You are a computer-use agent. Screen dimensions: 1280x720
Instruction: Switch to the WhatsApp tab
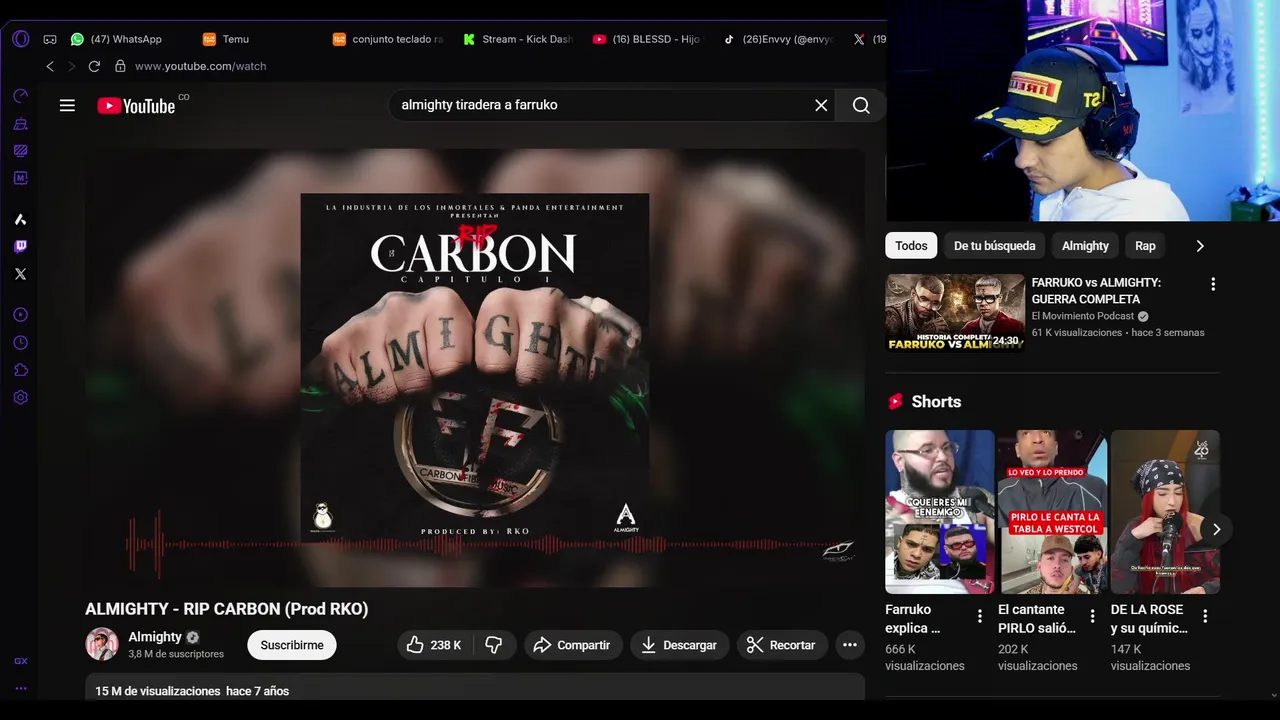[x=116, y=39]
